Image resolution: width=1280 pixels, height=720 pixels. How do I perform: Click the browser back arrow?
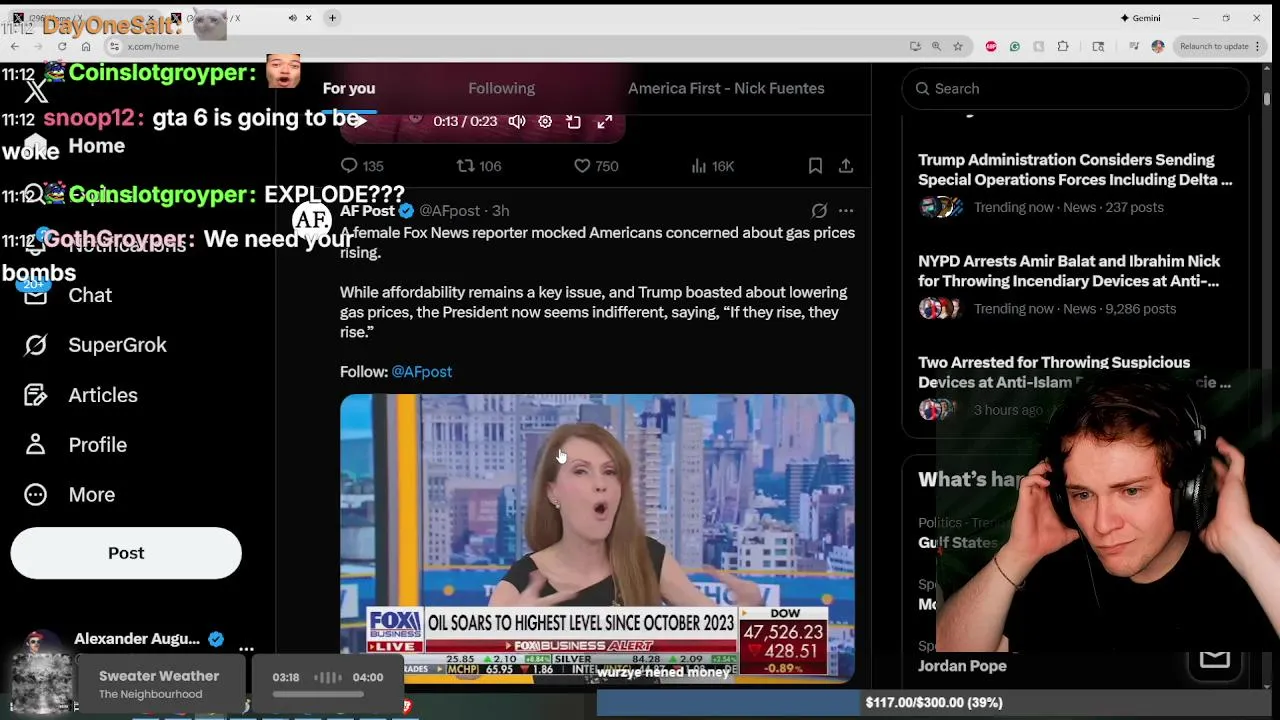pyautogui.click(x=15, y=46)
